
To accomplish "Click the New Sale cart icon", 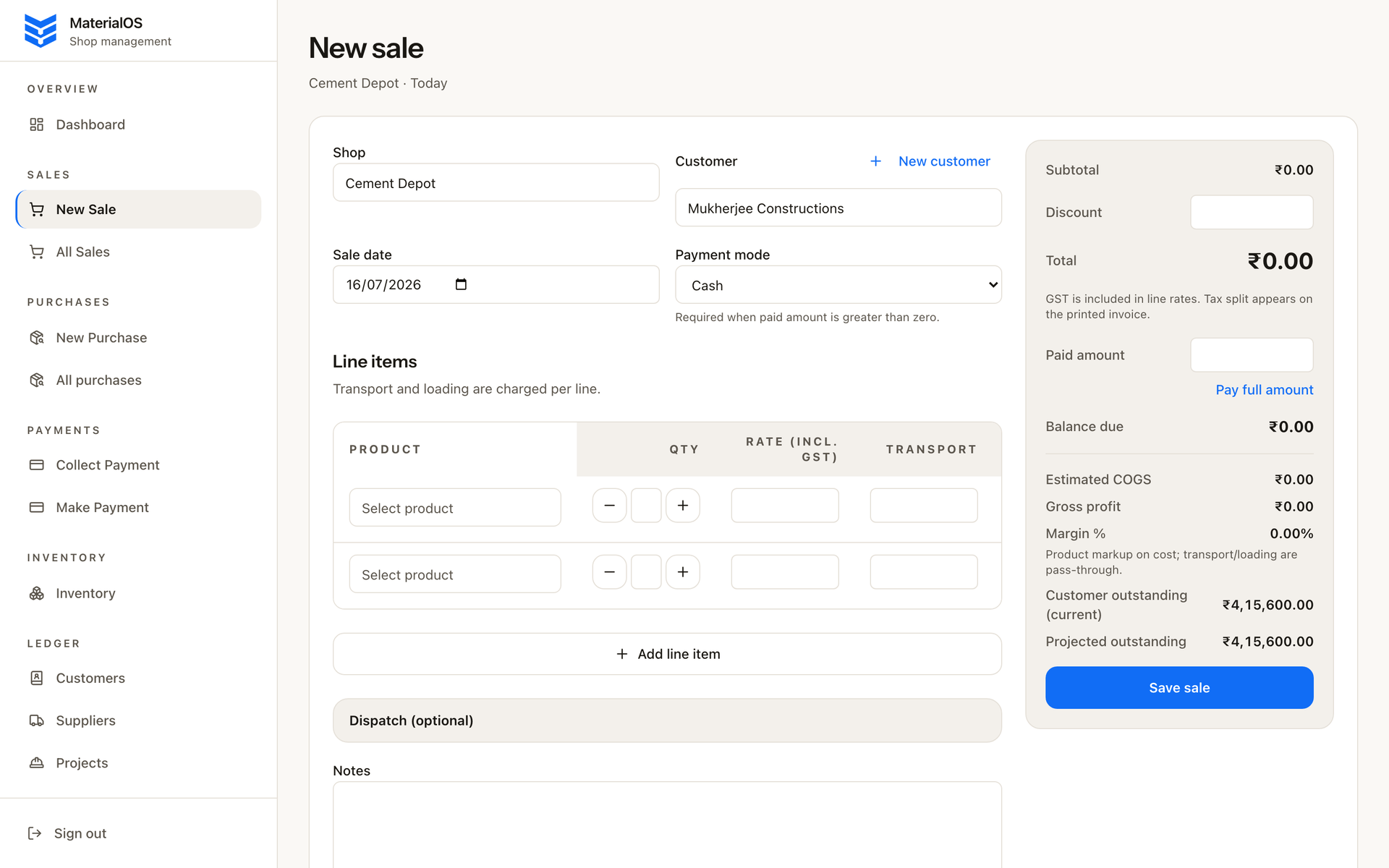I will [37, 210].
